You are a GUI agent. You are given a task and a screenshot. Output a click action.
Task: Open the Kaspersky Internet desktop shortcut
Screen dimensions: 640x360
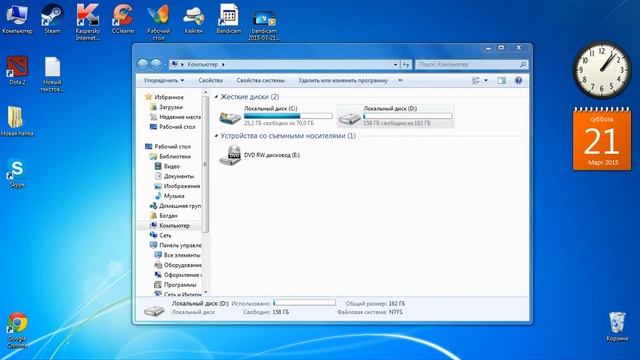pos(88,21)
